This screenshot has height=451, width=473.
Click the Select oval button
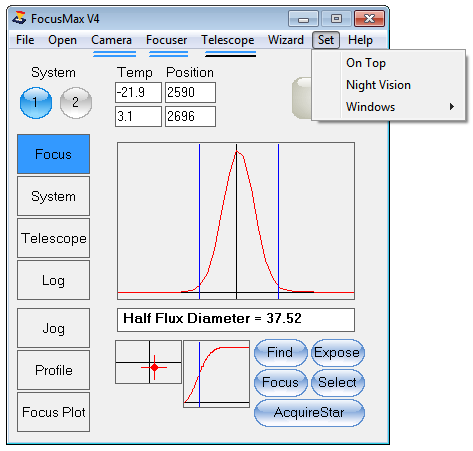[x=337, y=383]
